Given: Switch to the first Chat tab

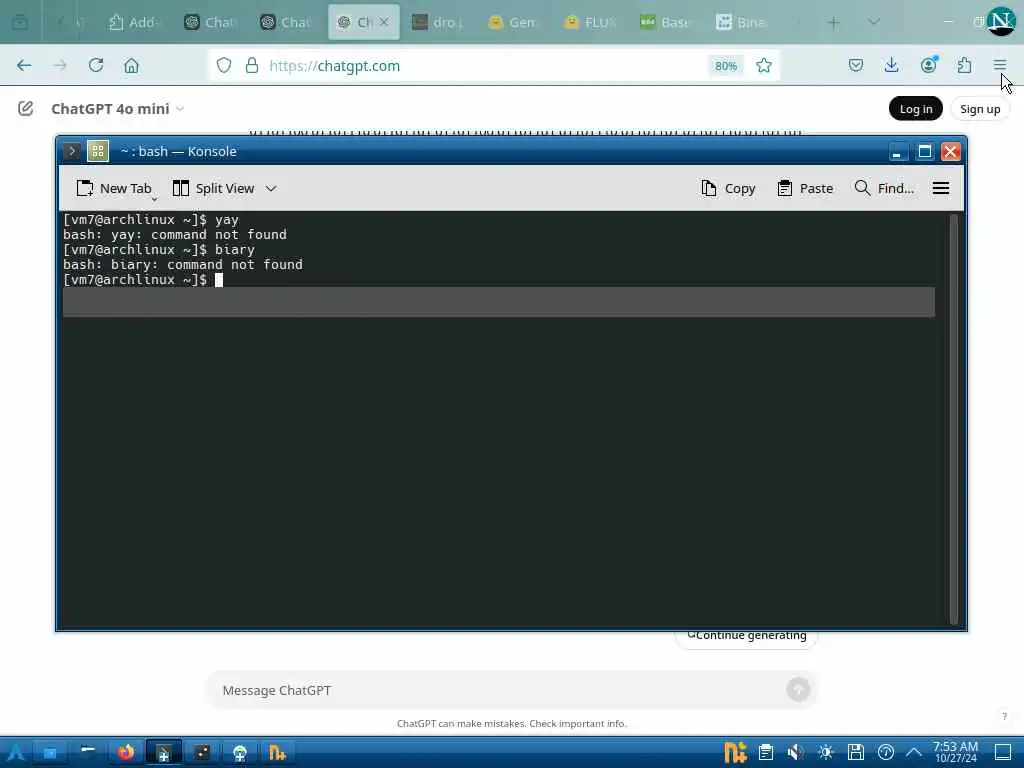Looking at the screenshot, I should tap(210, 22).
